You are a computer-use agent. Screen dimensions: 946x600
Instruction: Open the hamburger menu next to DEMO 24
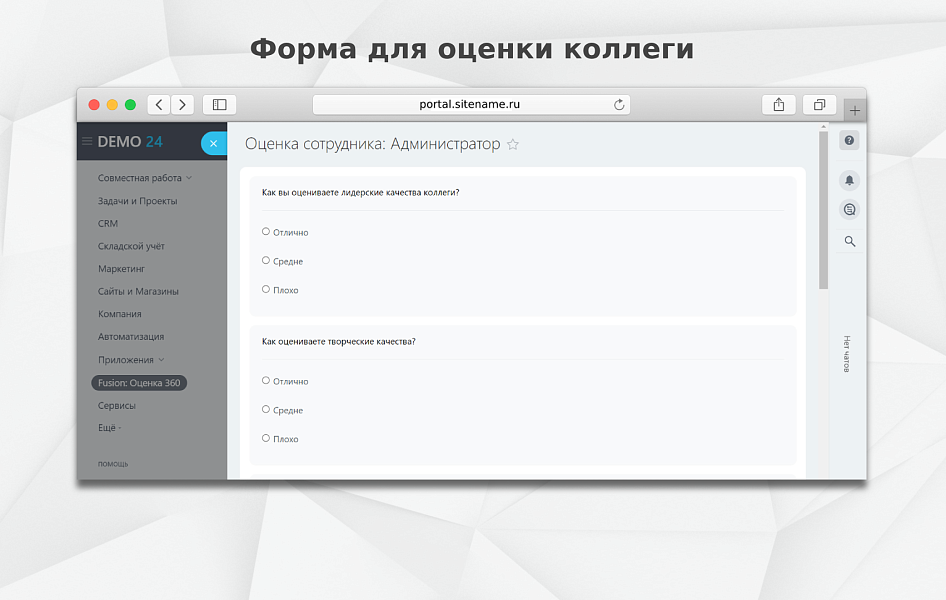(x=90, y=142)
